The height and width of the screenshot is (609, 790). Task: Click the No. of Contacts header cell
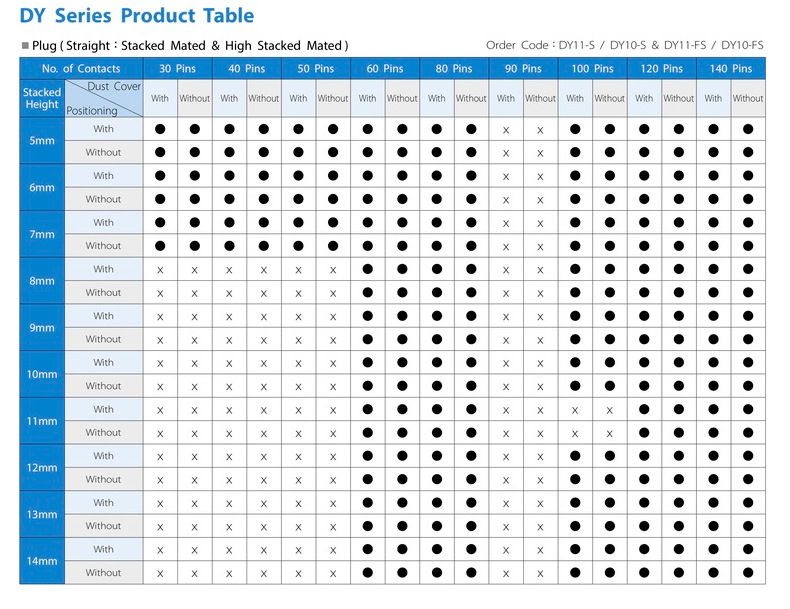[81, 69]
